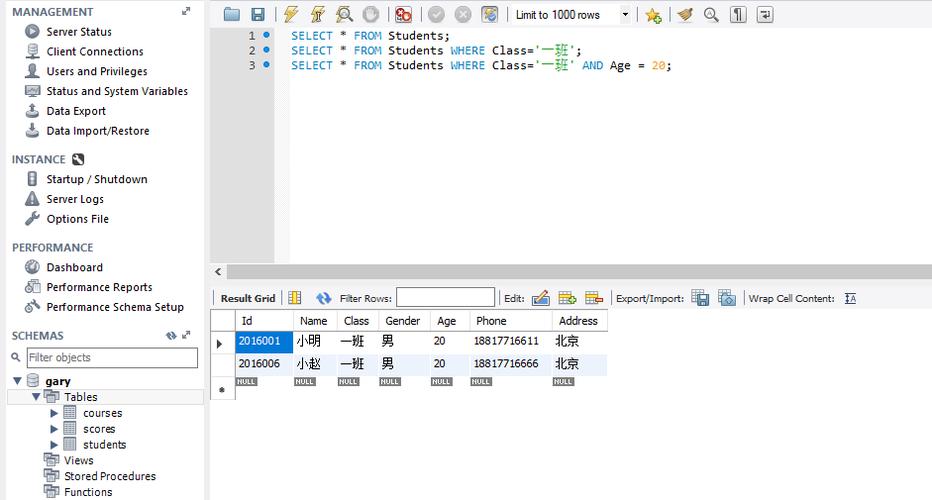The height and width of the screenshot is (500, 932).
Task: Sort by Id column header
Action: (x=265, y=321)
